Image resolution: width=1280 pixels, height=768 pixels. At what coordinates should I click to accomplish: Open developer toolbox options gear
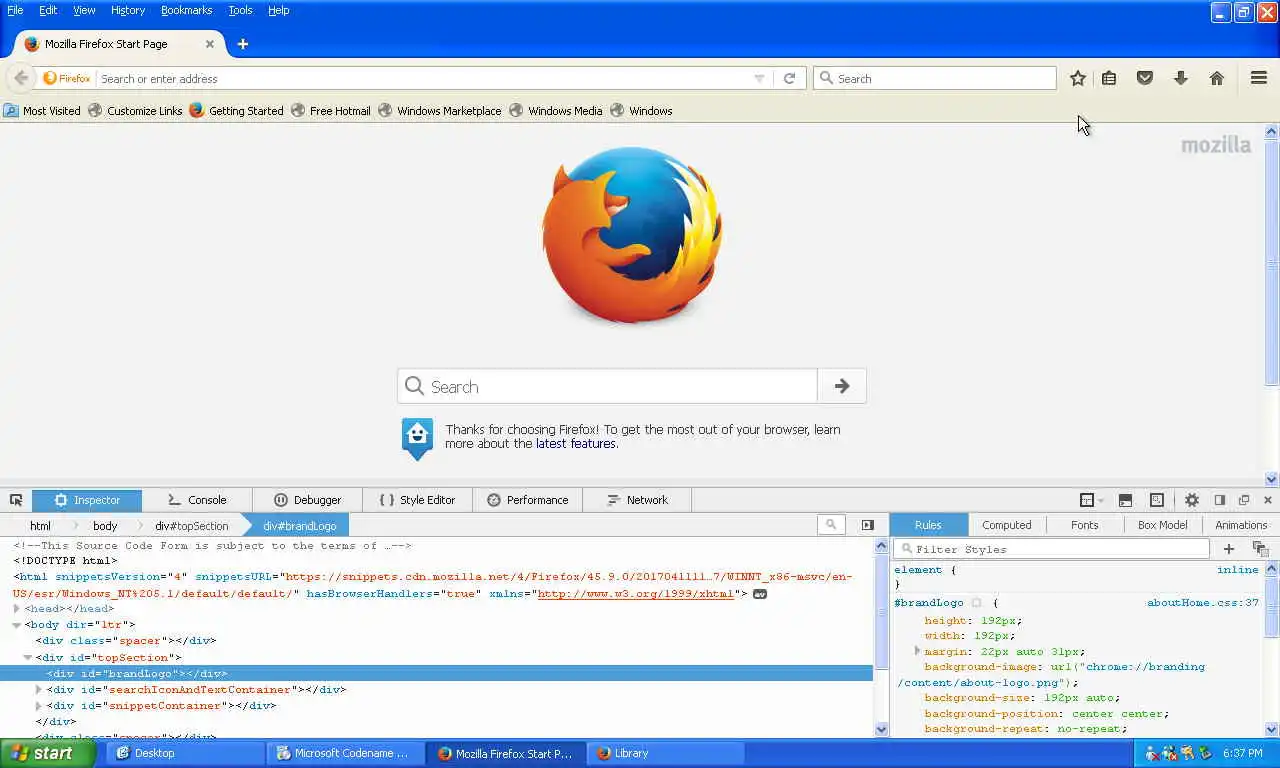(x=1192, y=500)
